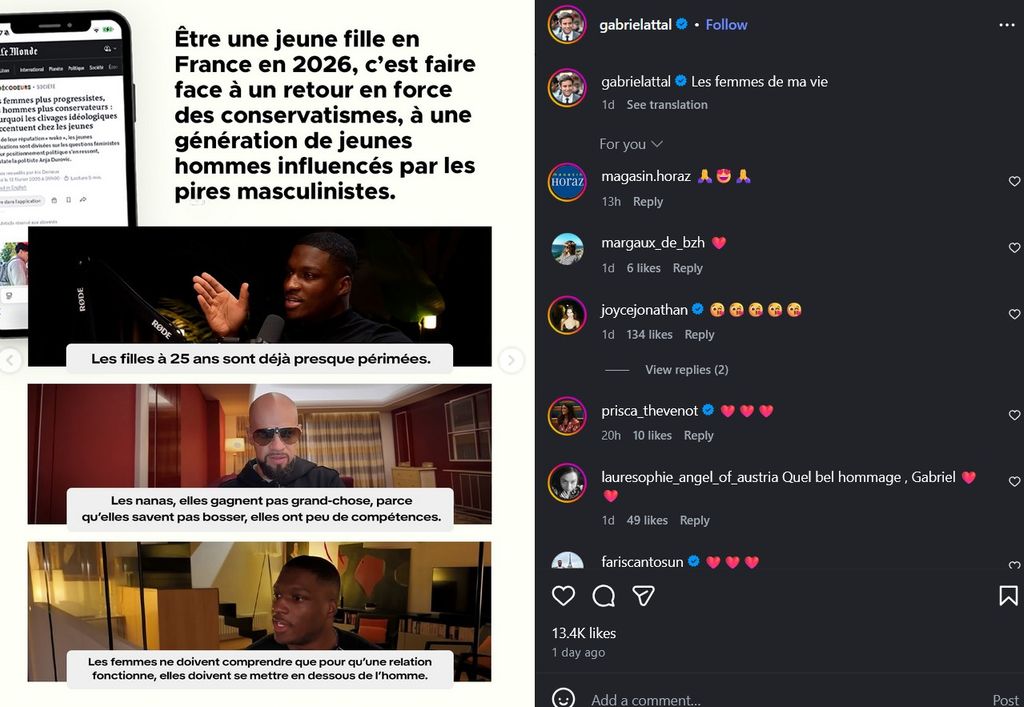Viewport: 1024px width, 707px height.
Task: Go to next carousel slide arrow
Action: point(511,360)
